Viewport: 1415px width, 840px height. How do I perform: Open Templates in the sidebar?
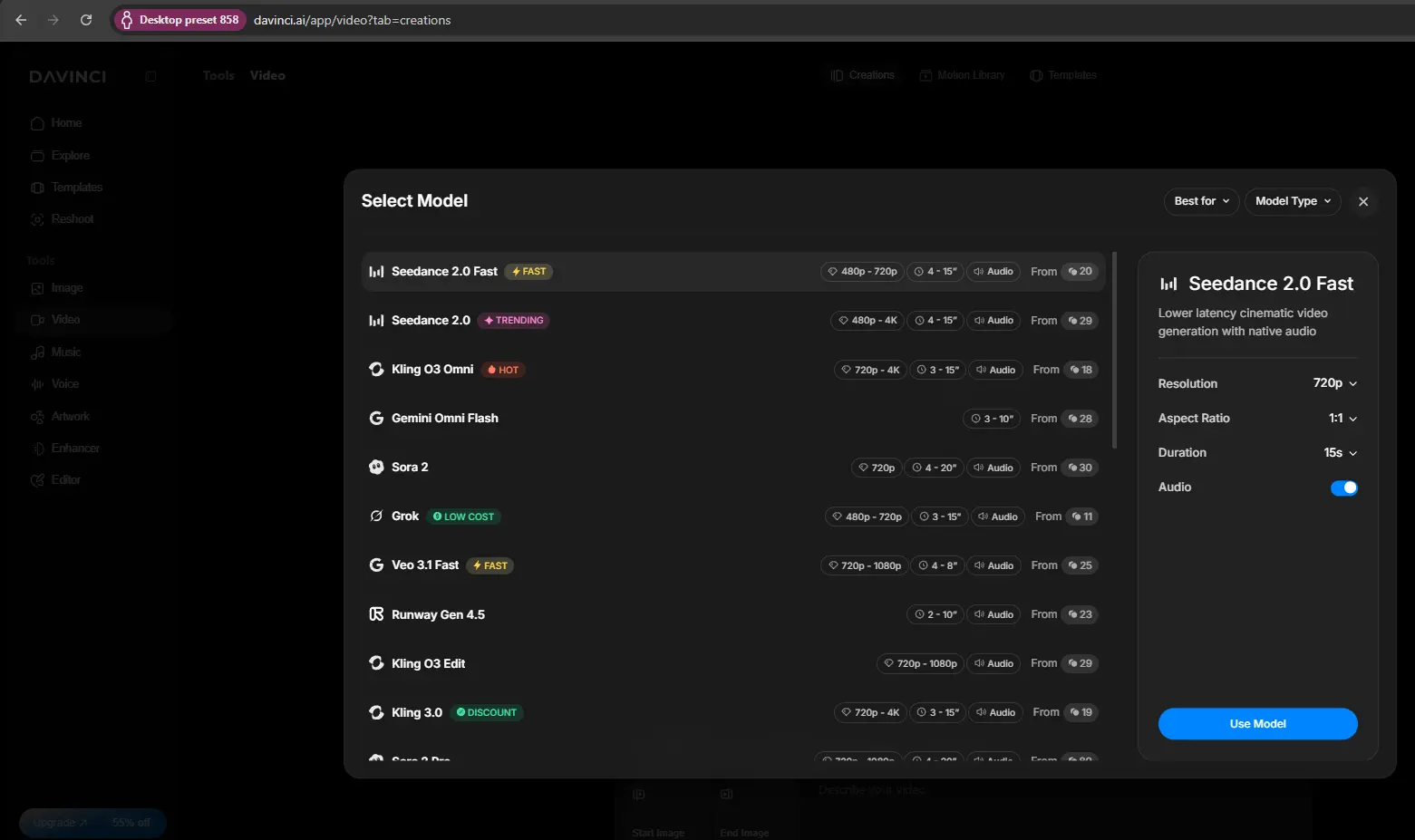pos(66,188)
